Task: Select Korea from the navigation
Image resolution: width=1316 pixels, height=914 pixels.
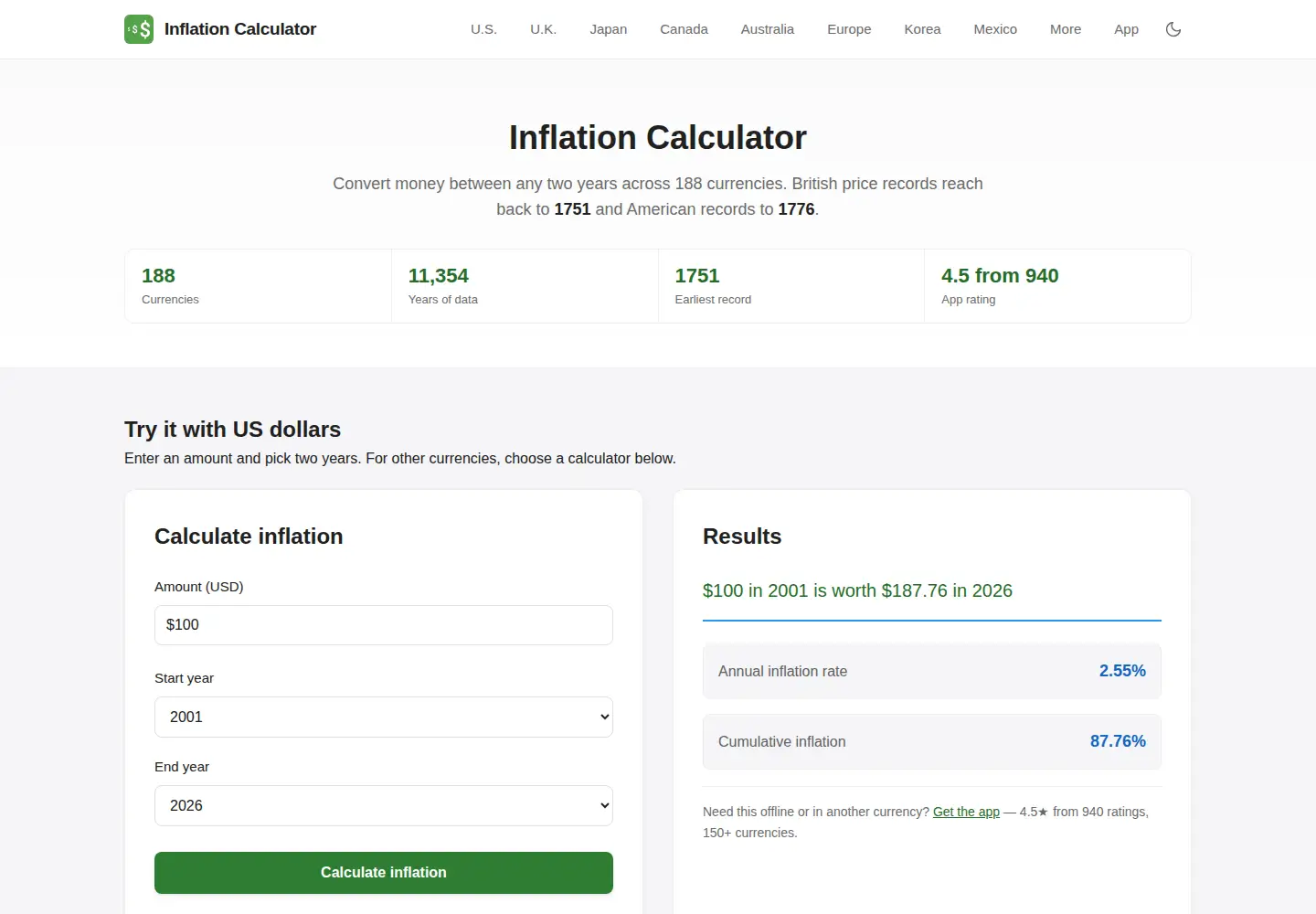Action: tap(922, 29)
